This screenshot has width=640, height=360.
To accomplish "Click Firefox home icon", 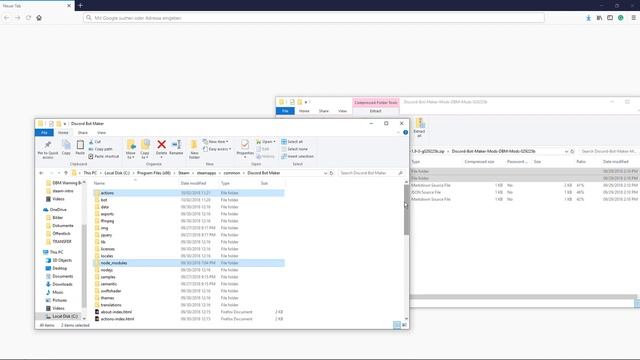I will click(x=39, y=18).
